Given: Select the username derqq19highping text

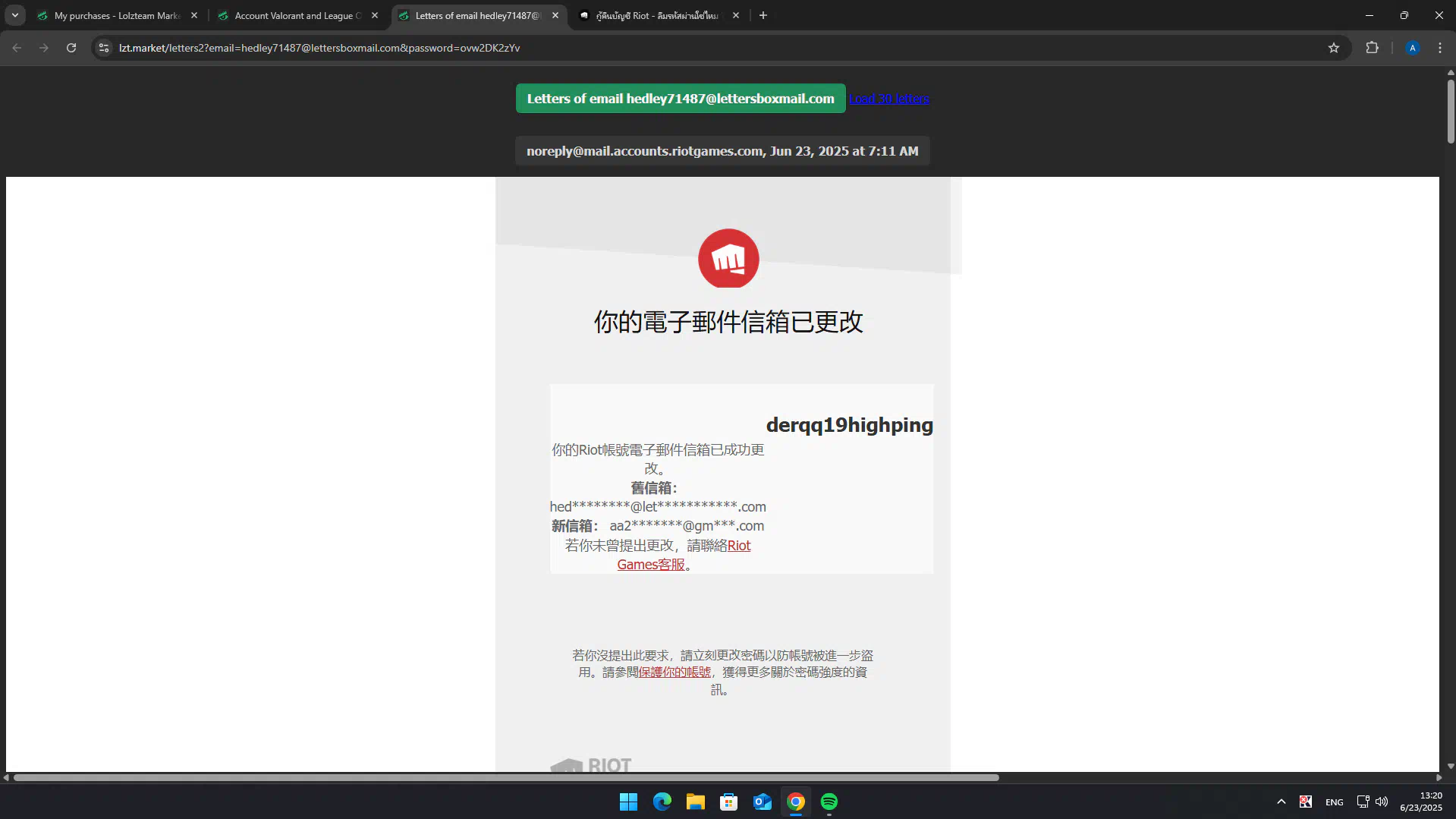Looking at the screenshot, I should (850, 425).
